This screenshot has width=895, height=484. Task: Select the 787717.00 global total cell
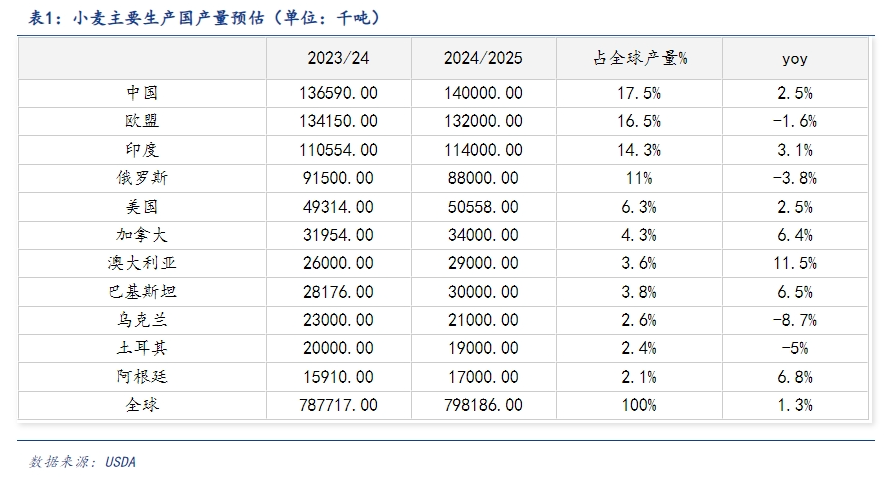click(x=338, y=405)
